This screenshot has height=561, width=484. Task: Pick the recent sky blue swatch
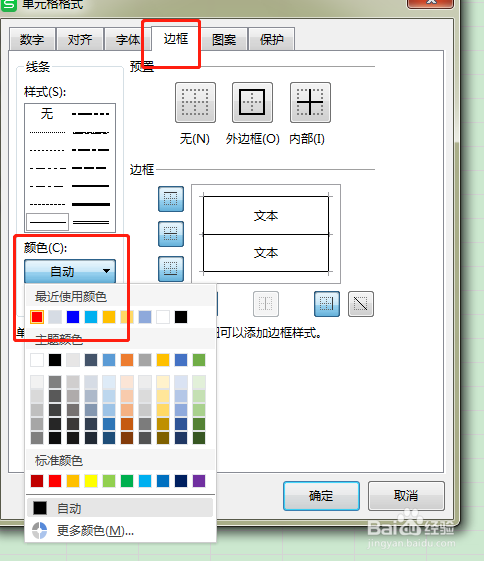coord(91,317)
